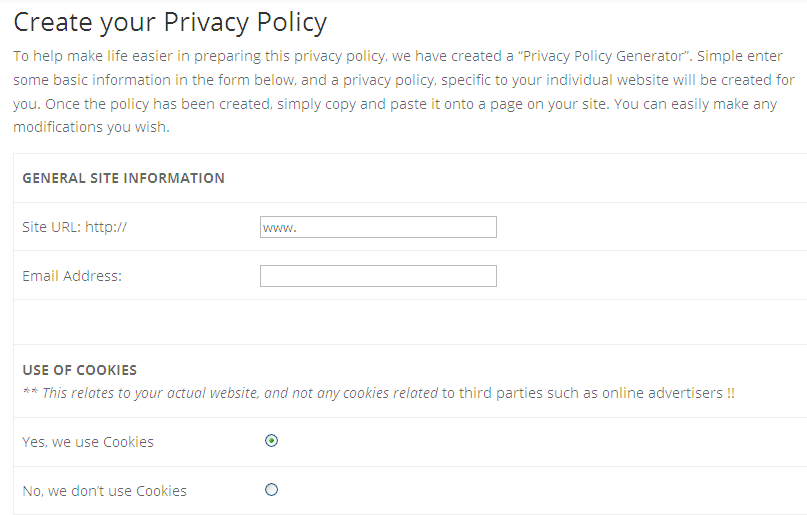Click the "online advertisers" text in cookies note
This screenshot has height=515, width=807.
(x=661, y=393)
